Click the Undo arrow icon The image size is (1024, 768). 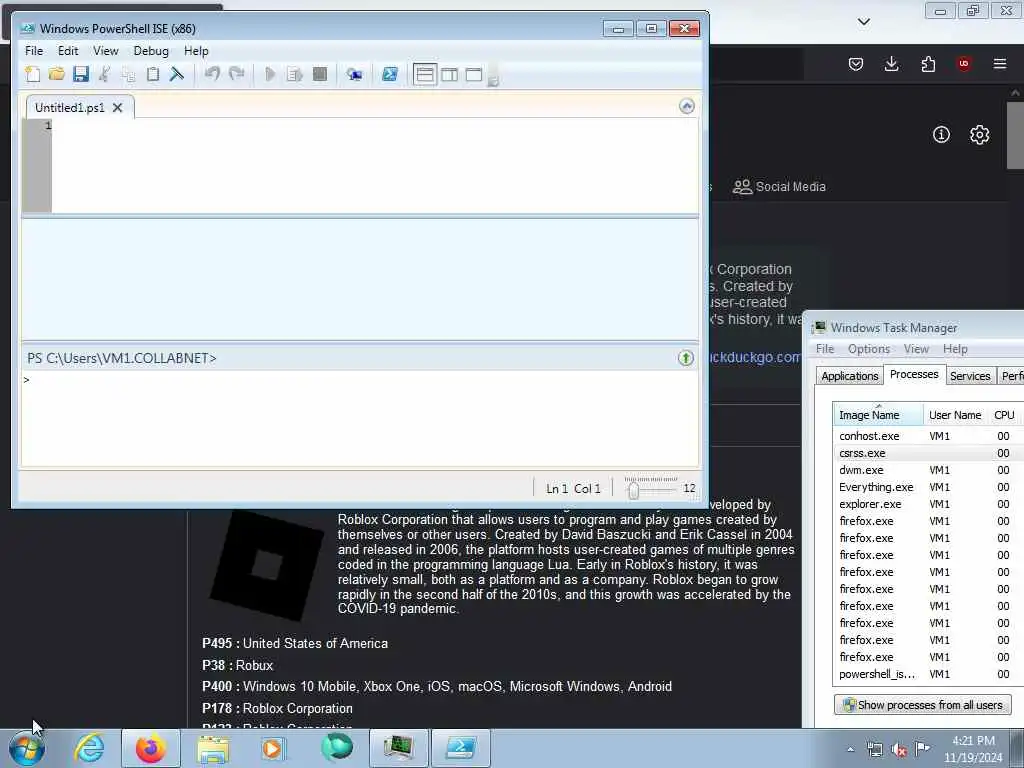click(x=212, y=74)
